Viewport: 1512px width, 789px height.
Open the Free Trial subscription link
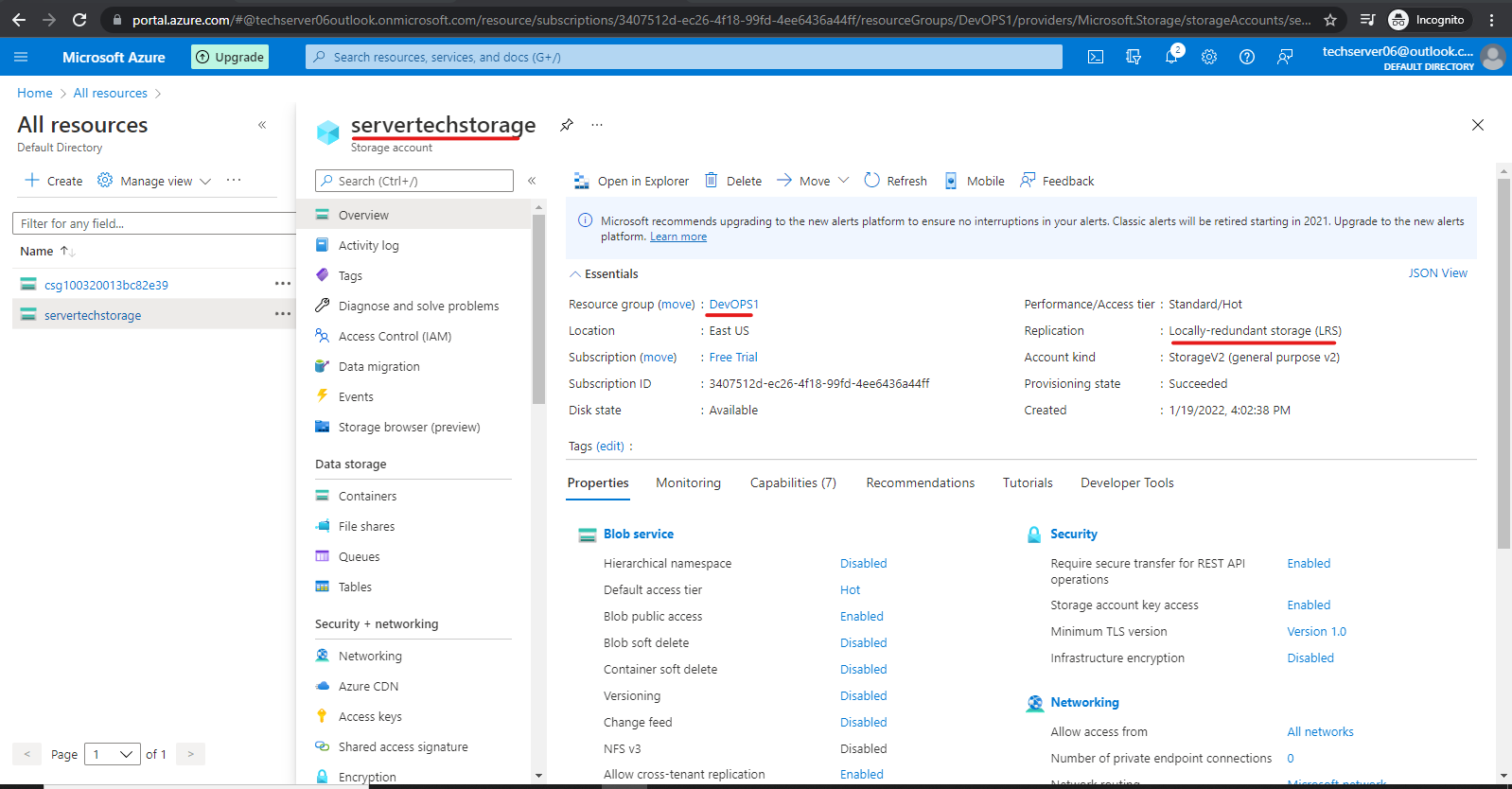(733, 357)
